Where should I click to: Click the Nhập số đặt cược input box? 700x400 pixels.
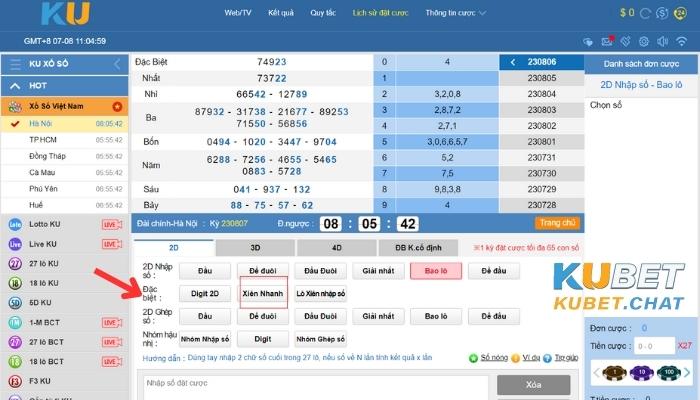point(316,388)
